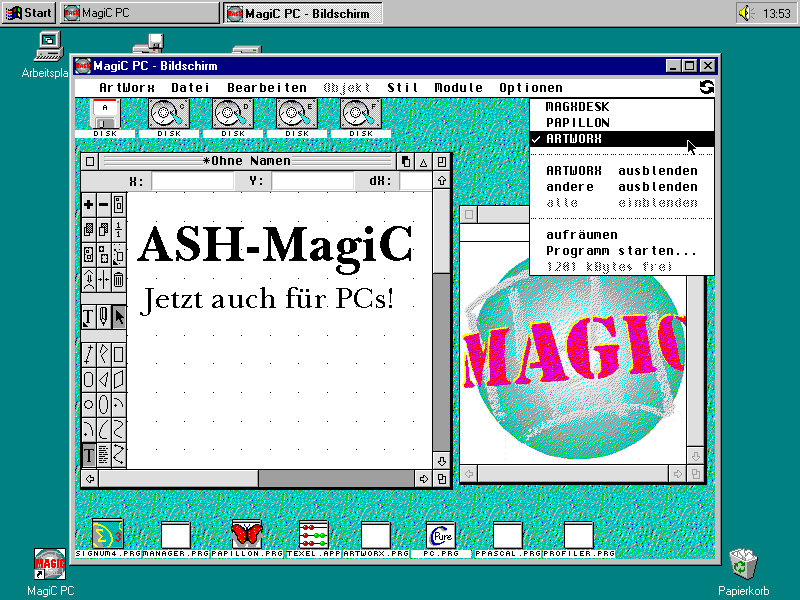Select the rectangle shape tool
Viewport: 800px width, 600px height.
click(x=118, y=354)
